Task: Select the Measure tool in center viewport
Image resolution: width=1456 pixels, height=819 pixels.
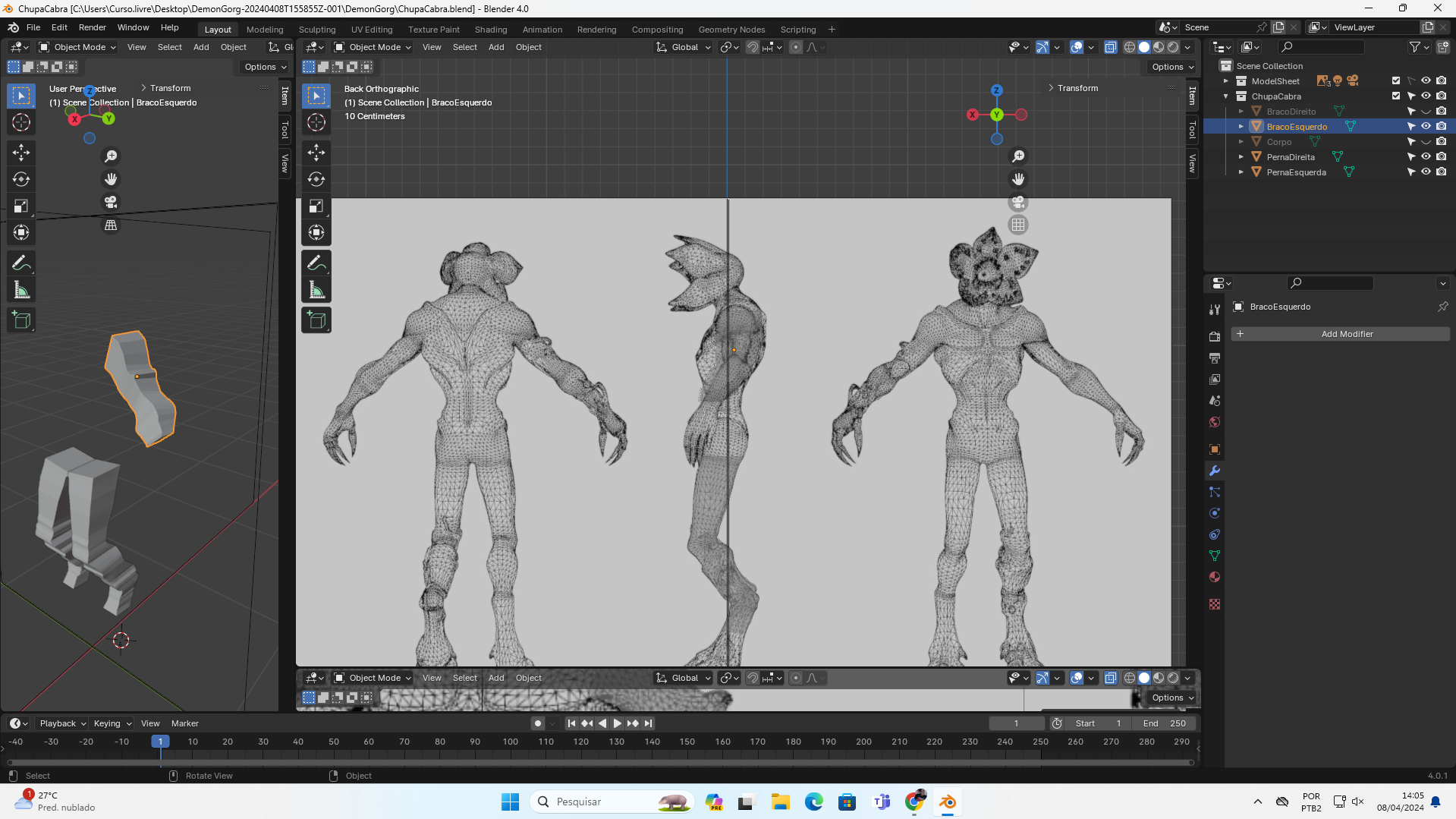Action: [316, 291]
